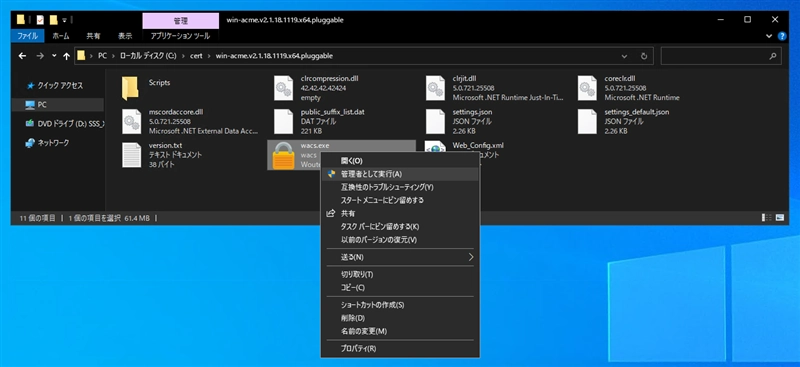Click cert in the address bar path

pyautogui.click(x=196, y=56)
